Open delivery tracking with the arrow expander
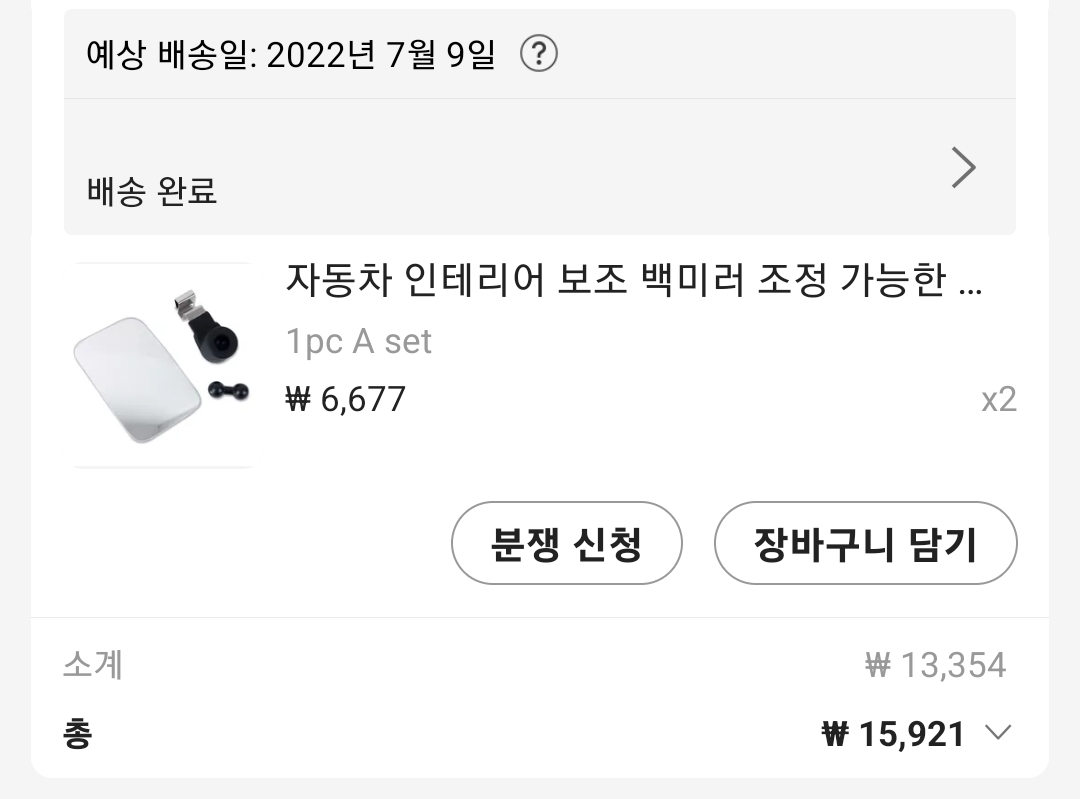 962,167
